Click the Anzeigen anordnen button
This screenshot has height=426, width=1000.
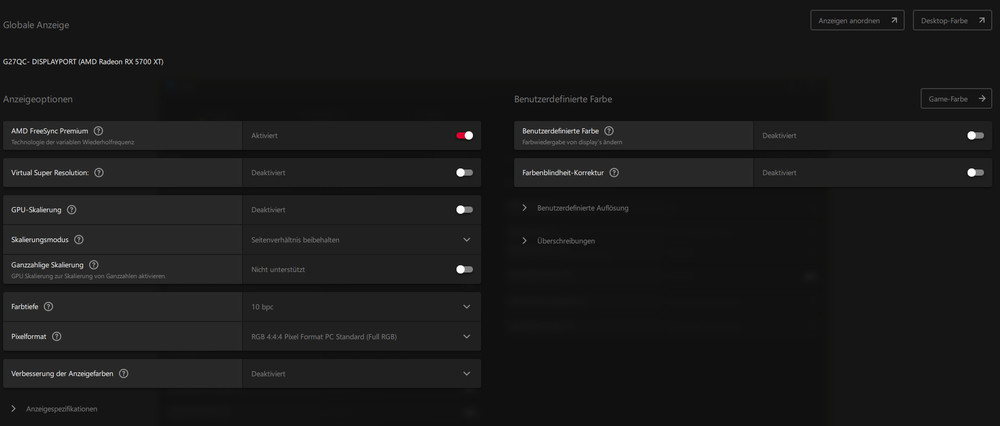click(857, 20)
